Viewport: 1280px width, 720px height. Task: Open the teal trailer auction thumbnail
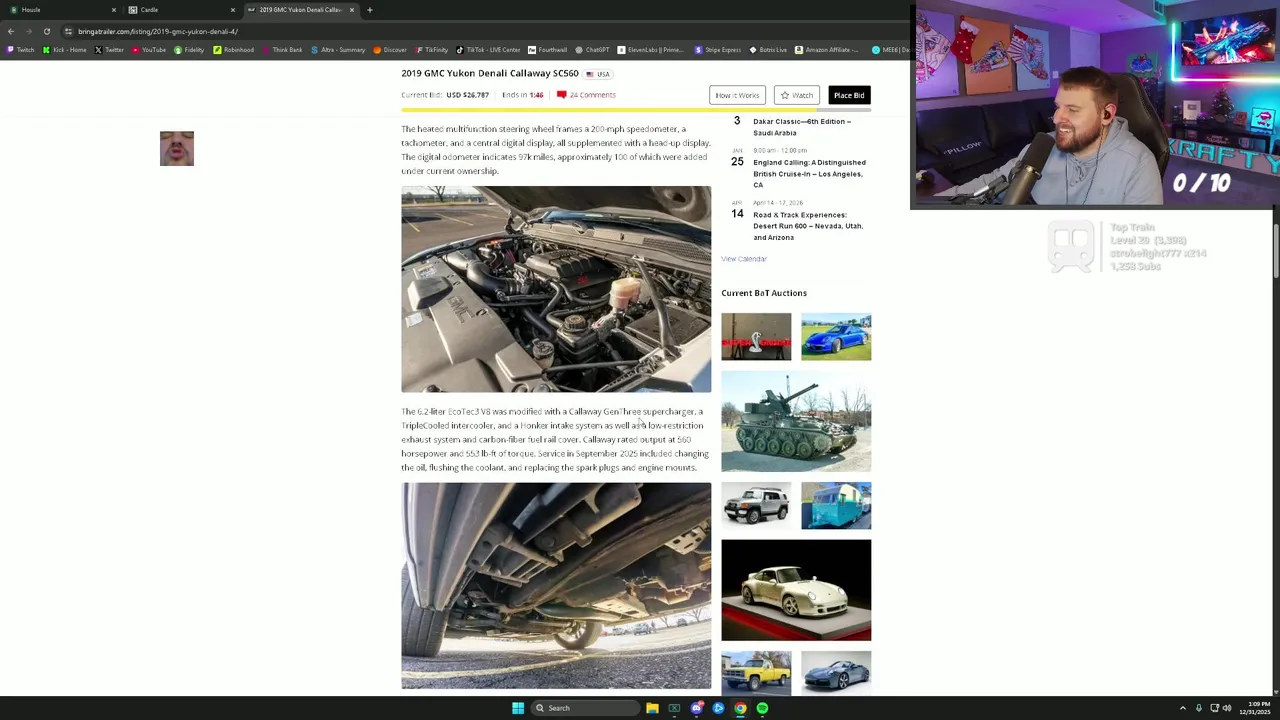[x=836, y=505]
